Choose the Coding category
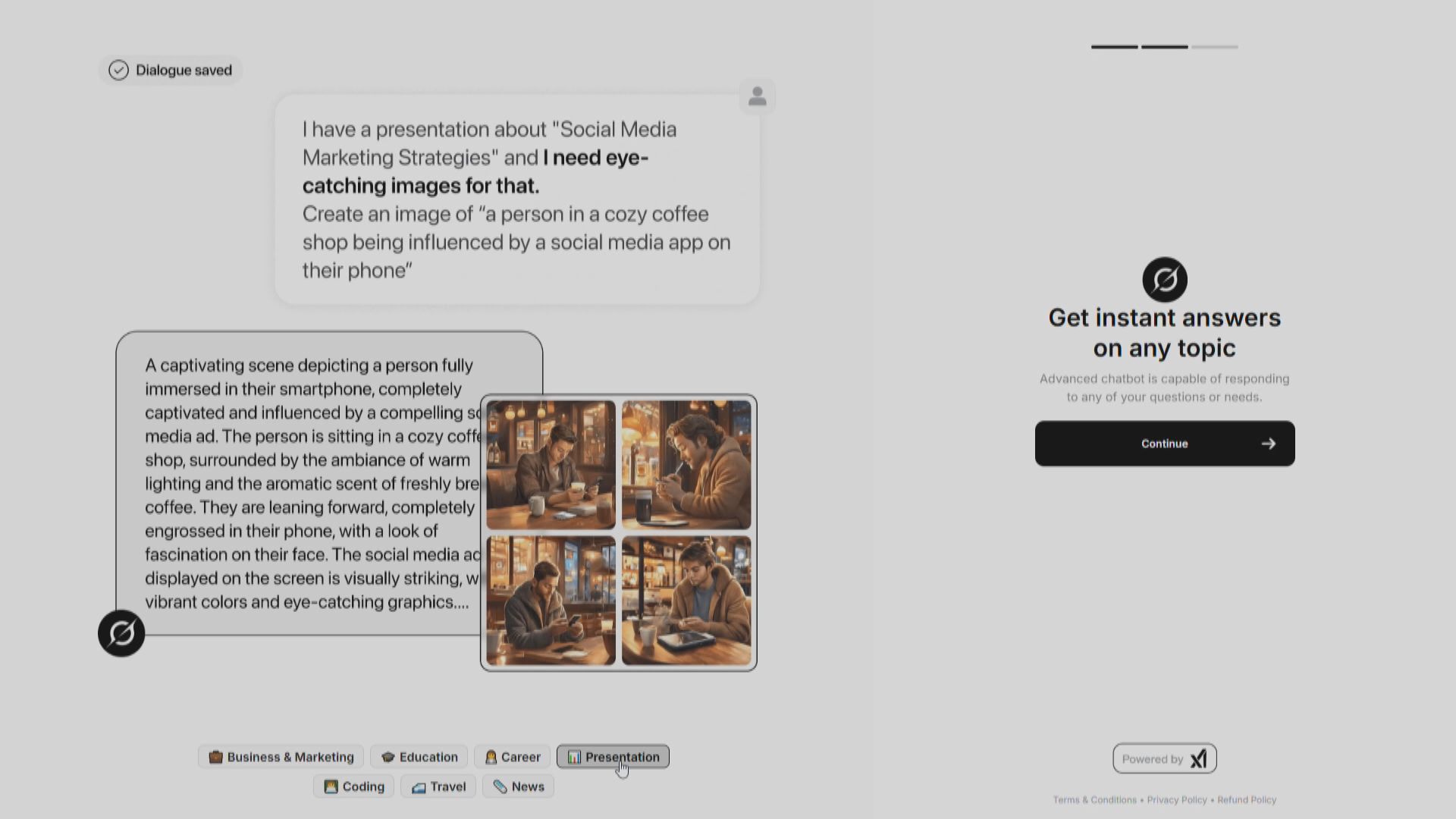 click(354, 786)
